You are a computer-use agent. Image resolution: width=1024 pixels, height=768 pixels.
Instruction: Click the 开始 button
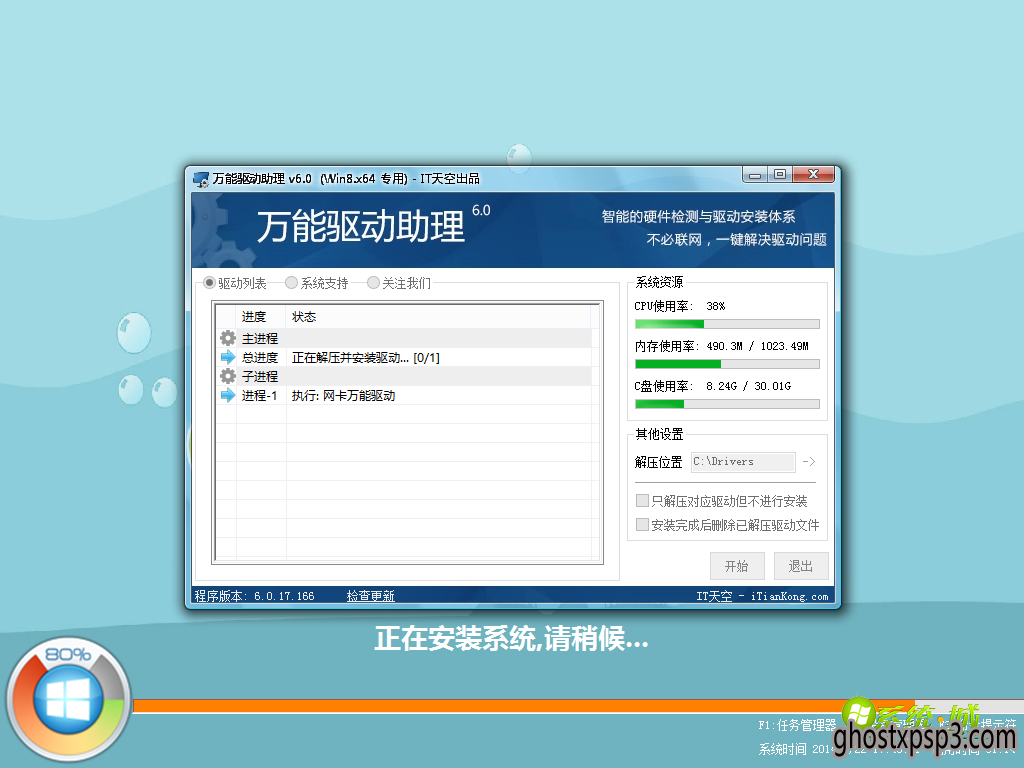point(737,566)
